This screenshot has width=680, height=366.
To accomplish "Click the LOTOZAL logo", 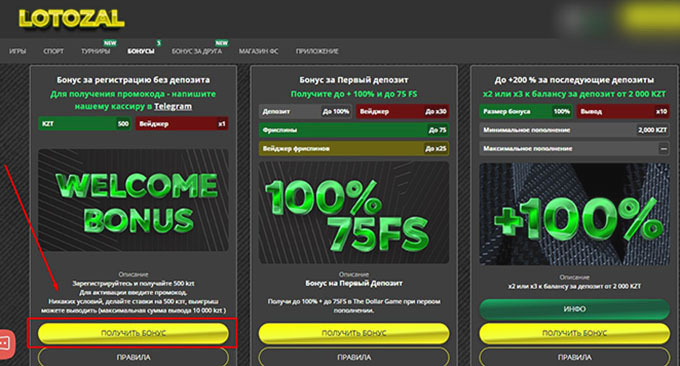I will (x=72, y=19).
